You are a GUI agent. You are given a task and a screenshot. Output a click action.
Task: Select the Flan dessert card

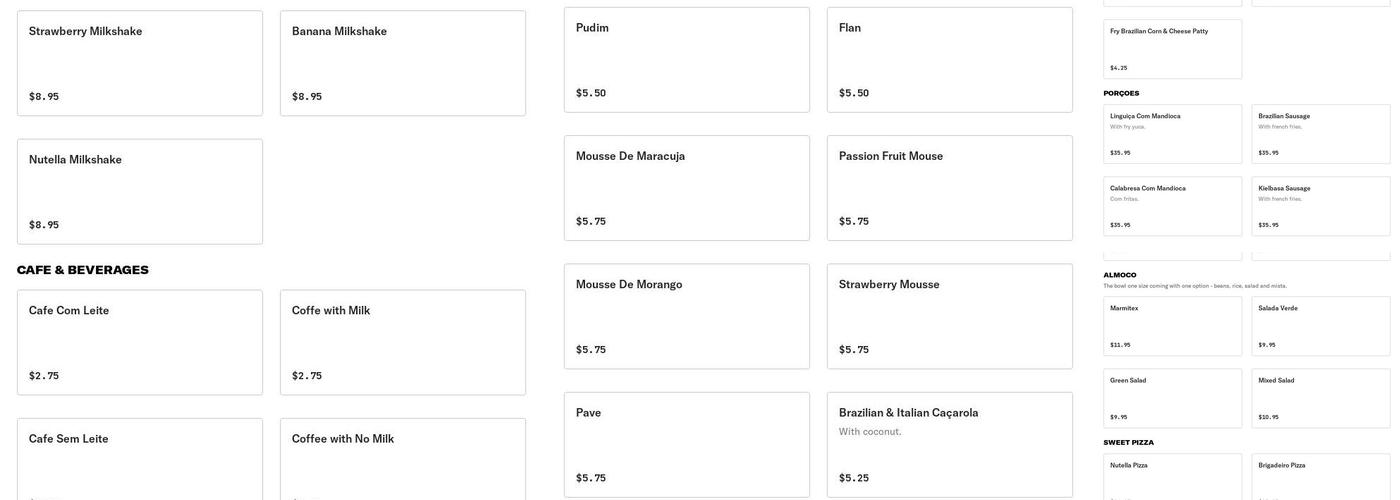(x=949, y=60)
